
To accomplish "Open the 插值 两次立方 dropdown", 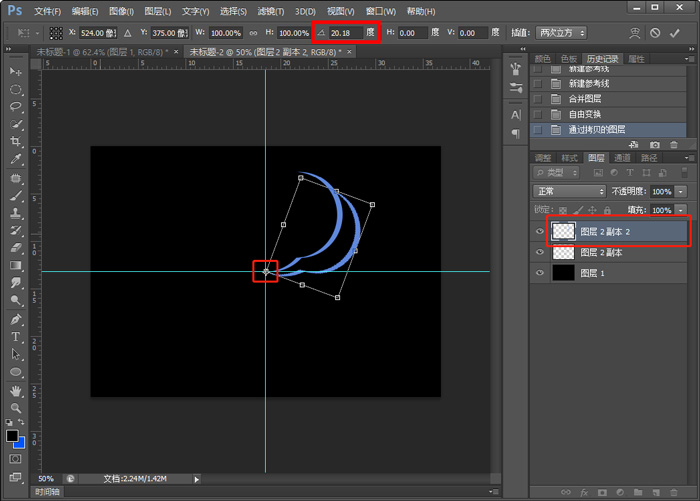I will pos(561,33).
